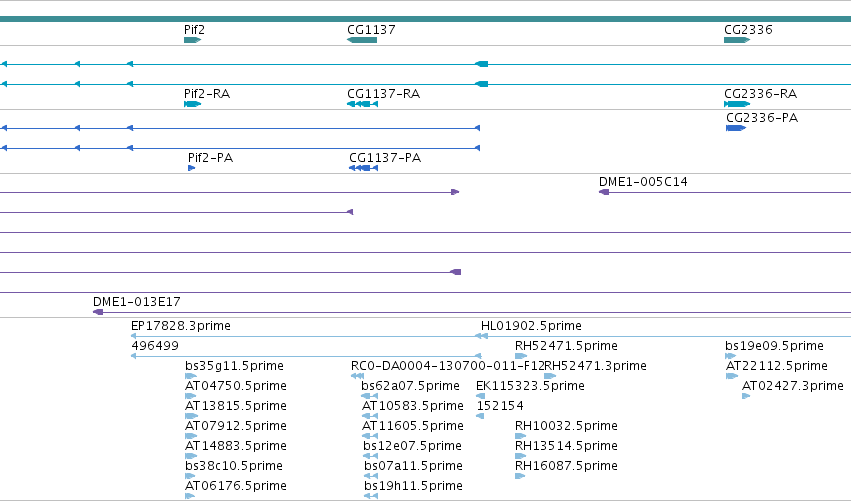Select the CG2336-RA transcript glyph
This screenshot has height=501, width=851.
(x=737, y=104)
